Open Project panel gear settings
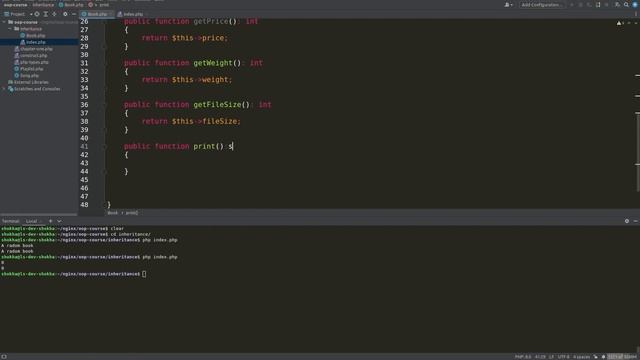The width and height of the screenshot is (640, 360). click(x=65, y=14)
